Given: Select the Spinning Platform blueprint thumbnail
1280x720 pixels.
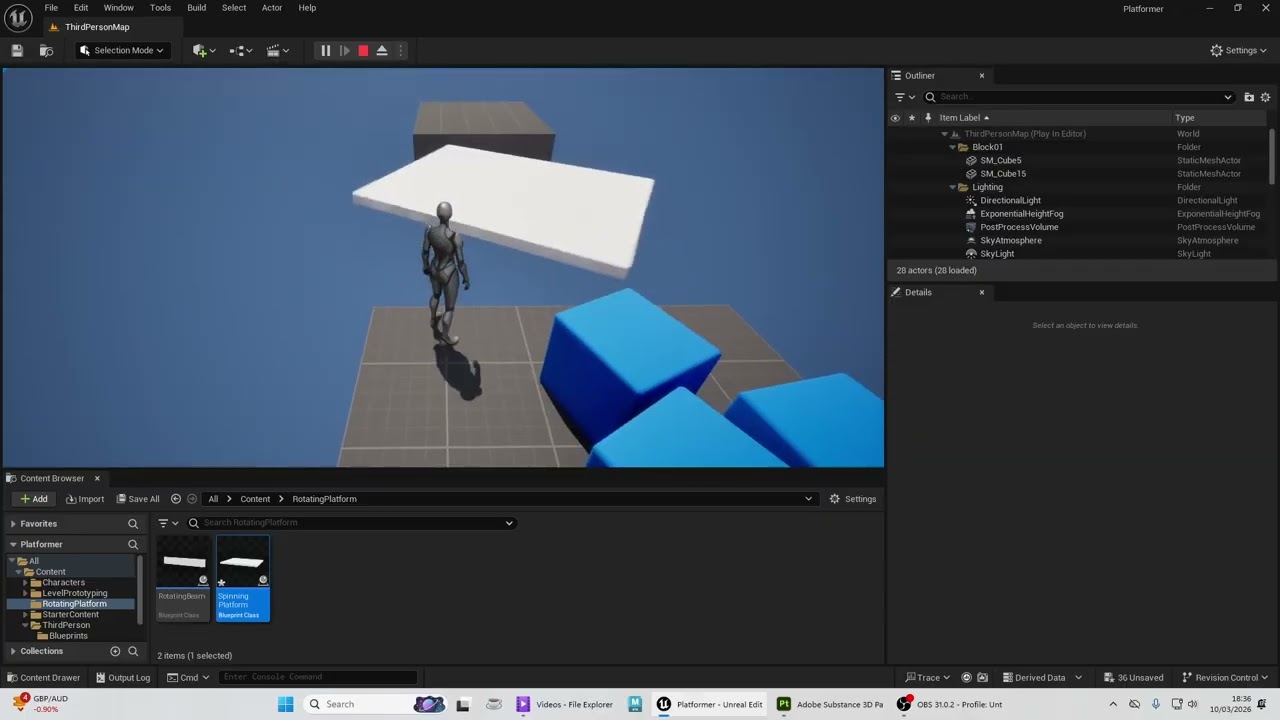Looking at the screenshot, I should 243,578.
